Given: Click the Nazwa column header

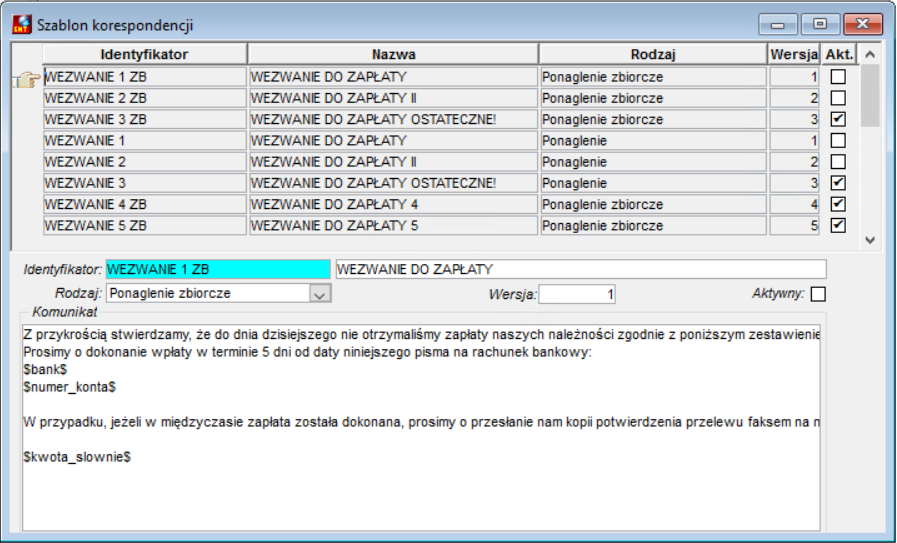Looking at the screenshot, I should pyautogui.click(x=394, y=54).
